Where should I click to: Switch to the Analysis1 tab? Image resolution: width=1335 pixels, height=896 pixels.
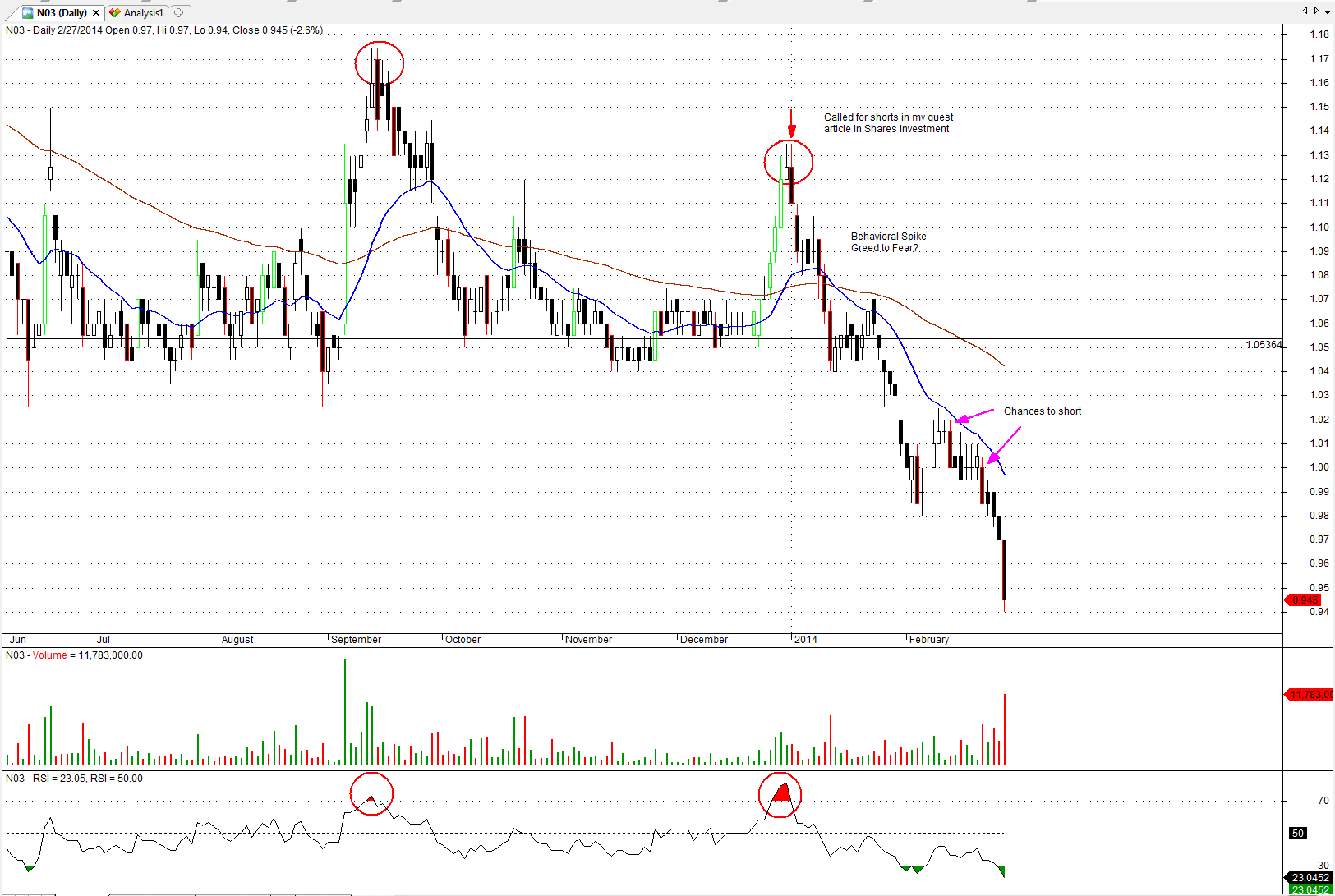coord(144,13)
